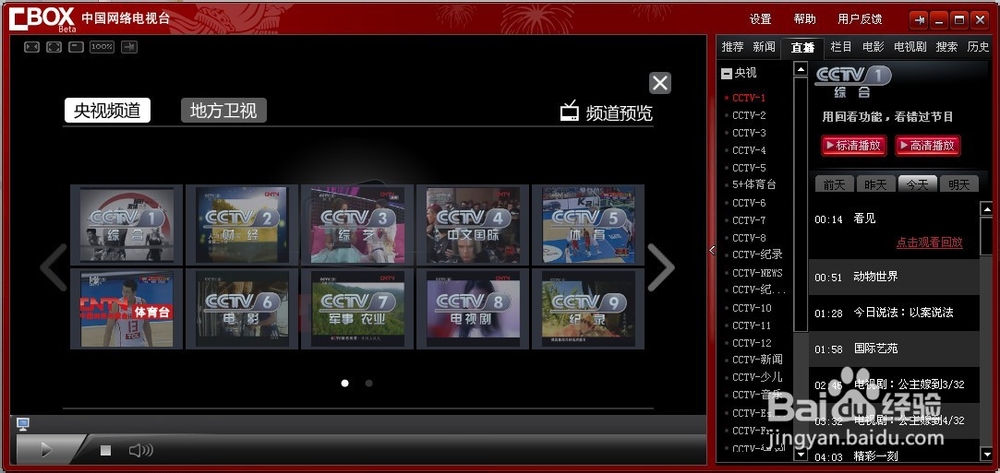1000x473 pixels.
Task: Show 明天 program schedule
Action: coord(959,184)
